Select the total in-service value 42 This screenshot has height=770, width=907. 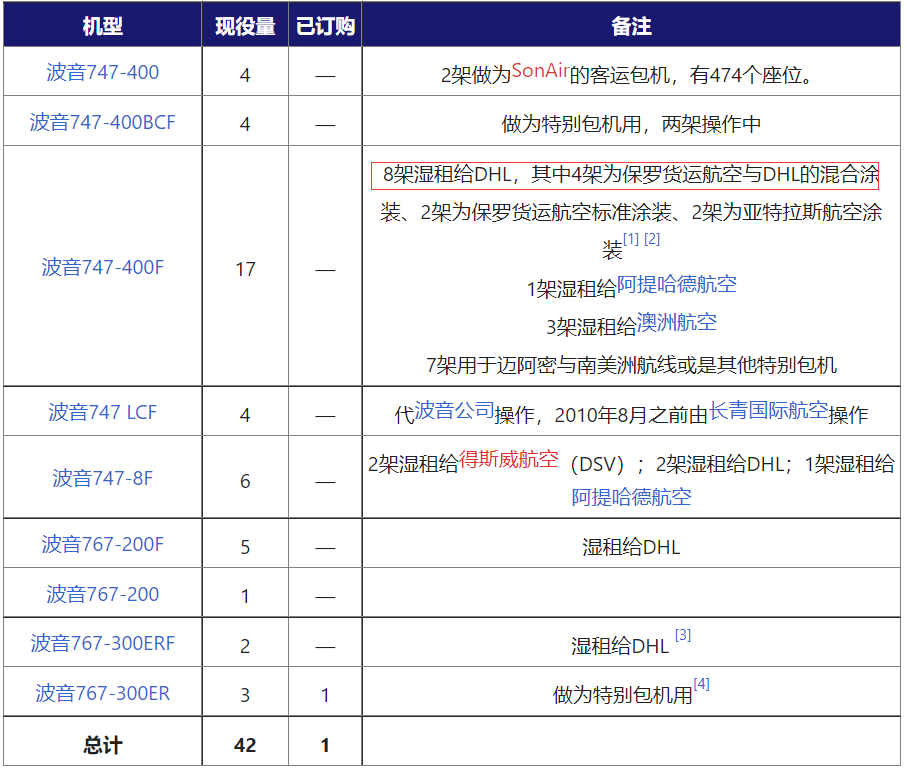[245, 745]
